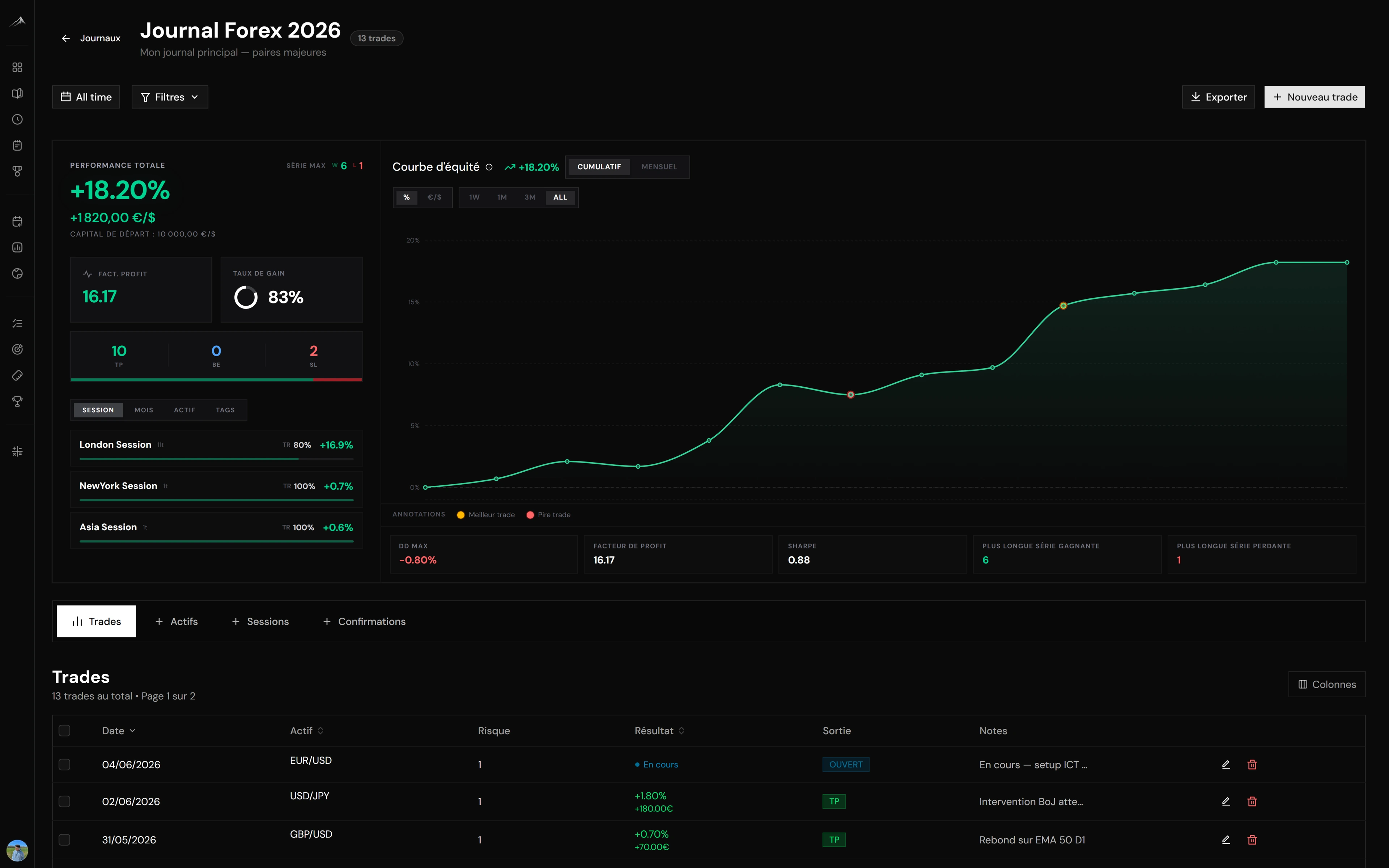The height and width of the screenshot is (868, 1389).
Task: Delete the 02/06/2026 USD/JPY trade
Action: [x=1252, y=801]
